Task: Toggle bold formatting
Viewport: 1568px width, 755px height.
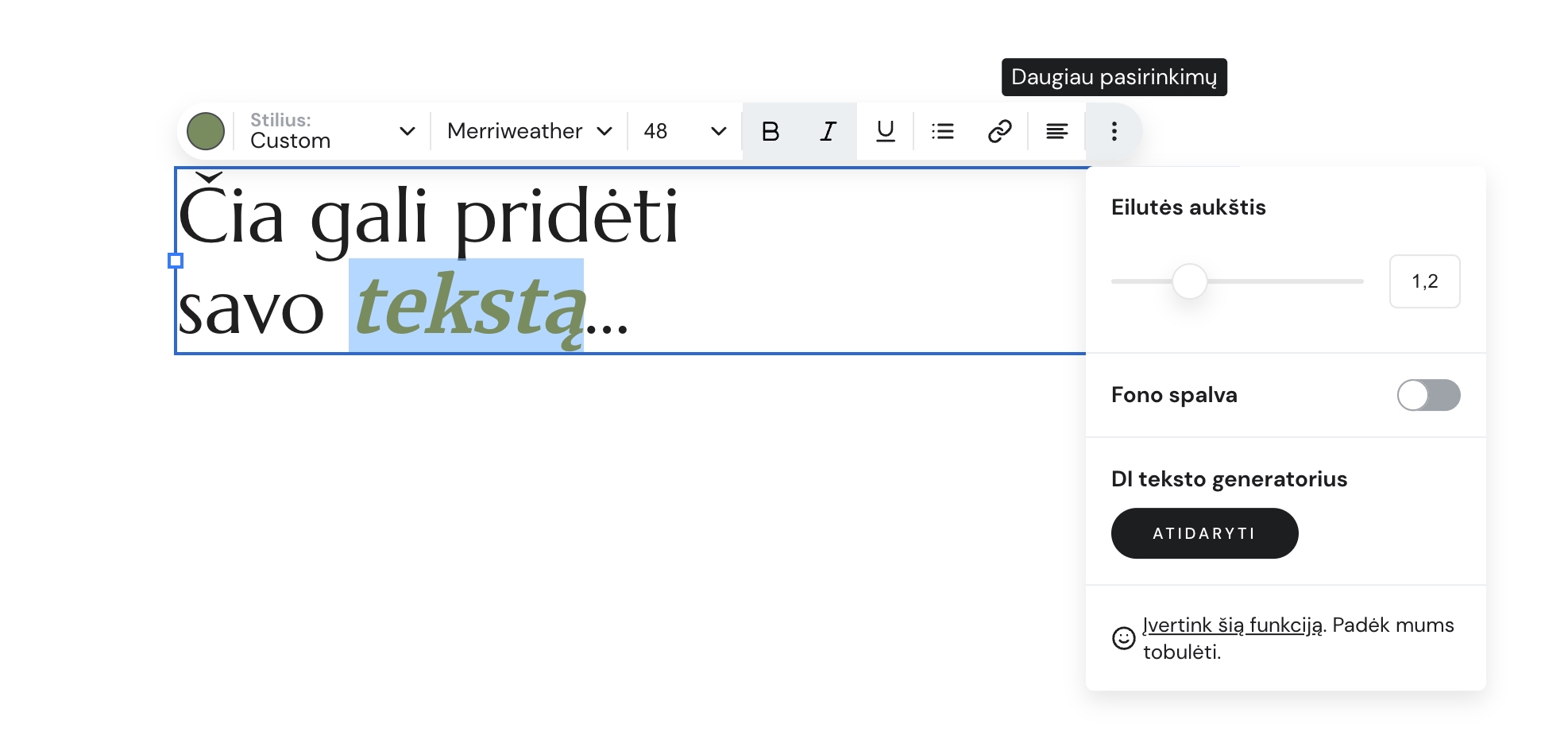Action: [770, 131]
